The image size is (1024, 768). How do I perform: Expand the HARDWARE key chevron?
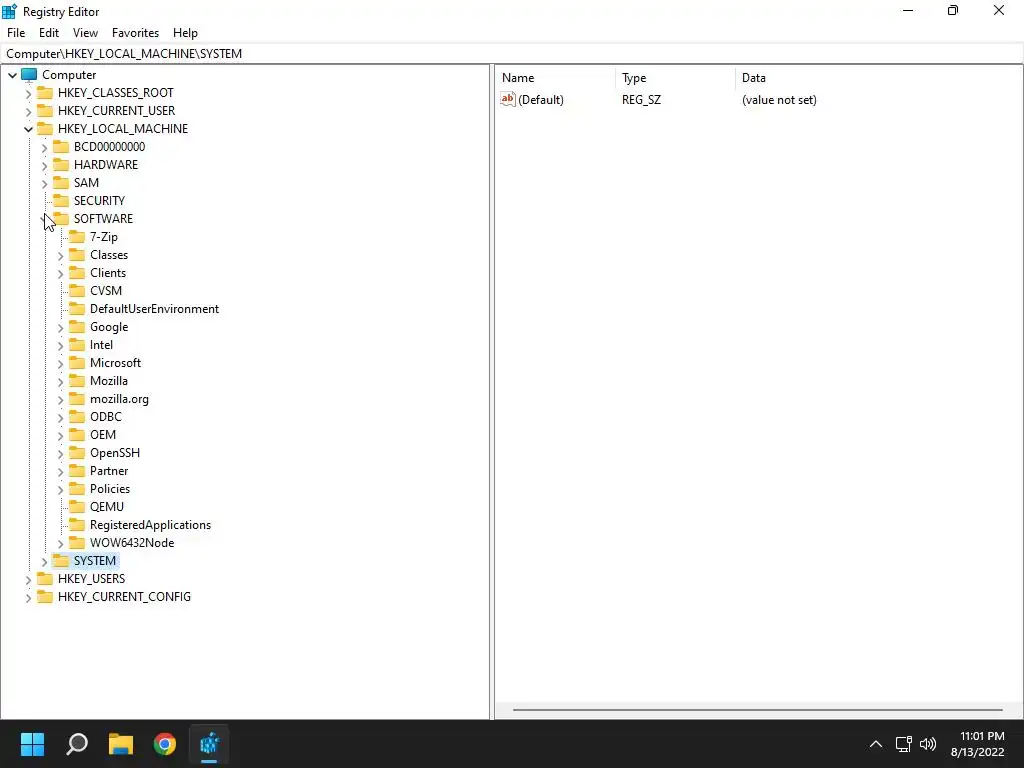click(44, 165)
